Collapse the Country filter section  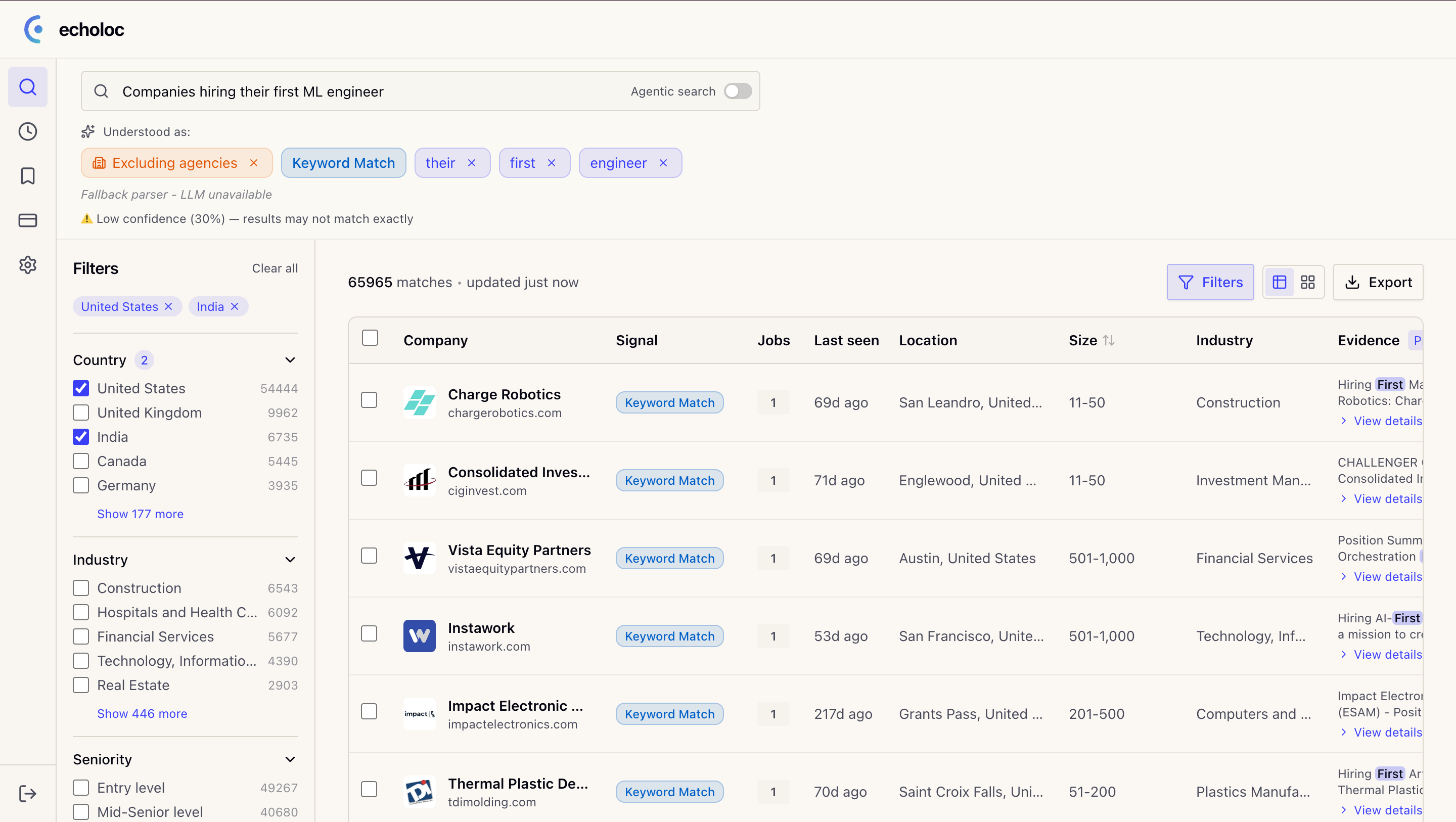pyautogui.click(x=290, y=360)
